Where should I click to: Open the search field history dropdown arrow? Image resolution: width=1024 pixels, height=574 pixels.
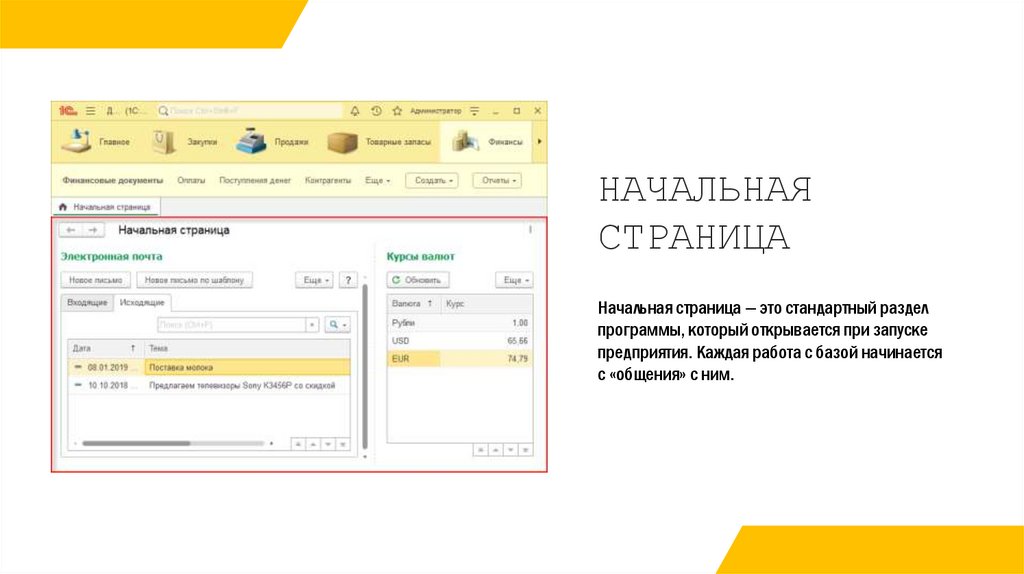click(x=312, y=325)
